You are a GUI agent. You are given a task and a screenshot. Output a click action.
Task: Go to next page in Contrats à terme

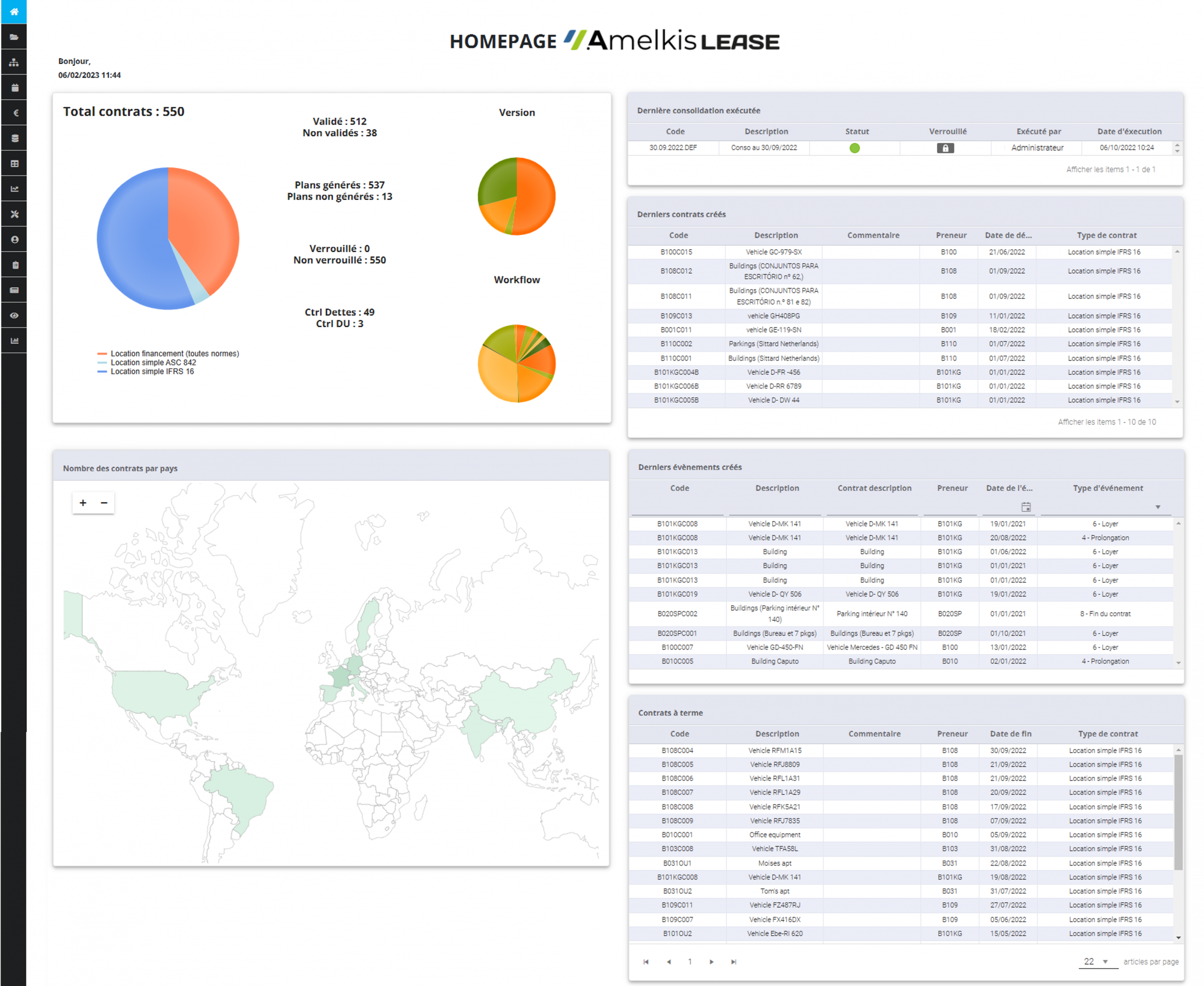pos(712,962)
